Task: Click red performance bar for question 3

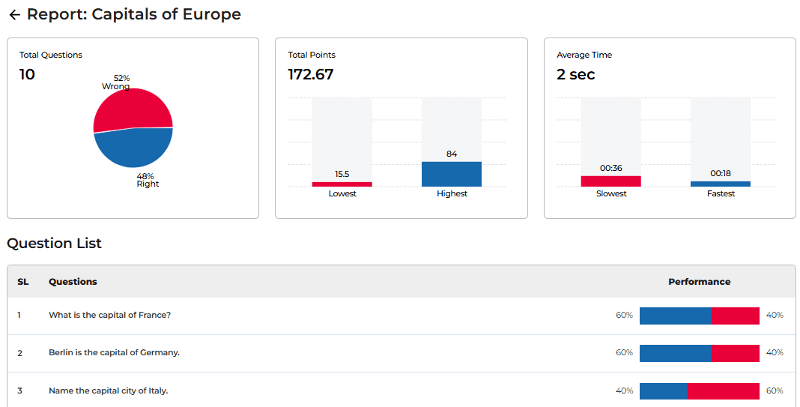Action: (x=723, y=390)
